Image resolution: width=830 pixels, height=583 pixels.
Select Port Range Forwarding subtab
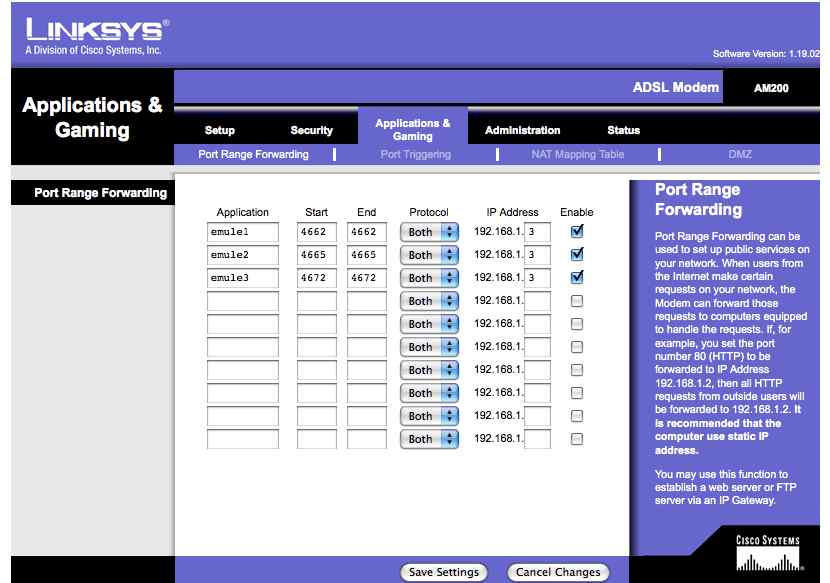click(254, 155)
